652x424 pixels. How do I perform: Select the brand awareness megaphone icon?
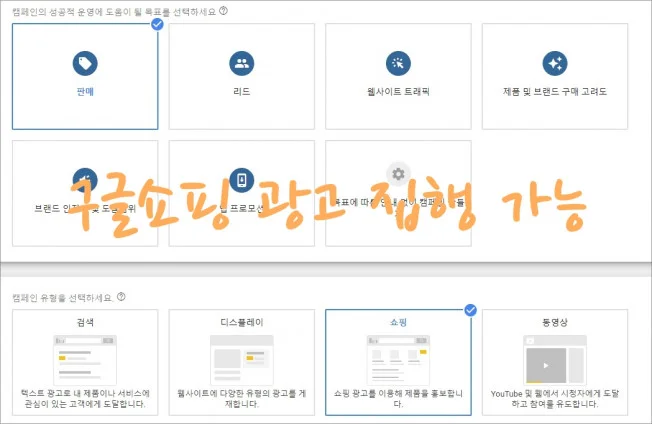tap(85, 180)
